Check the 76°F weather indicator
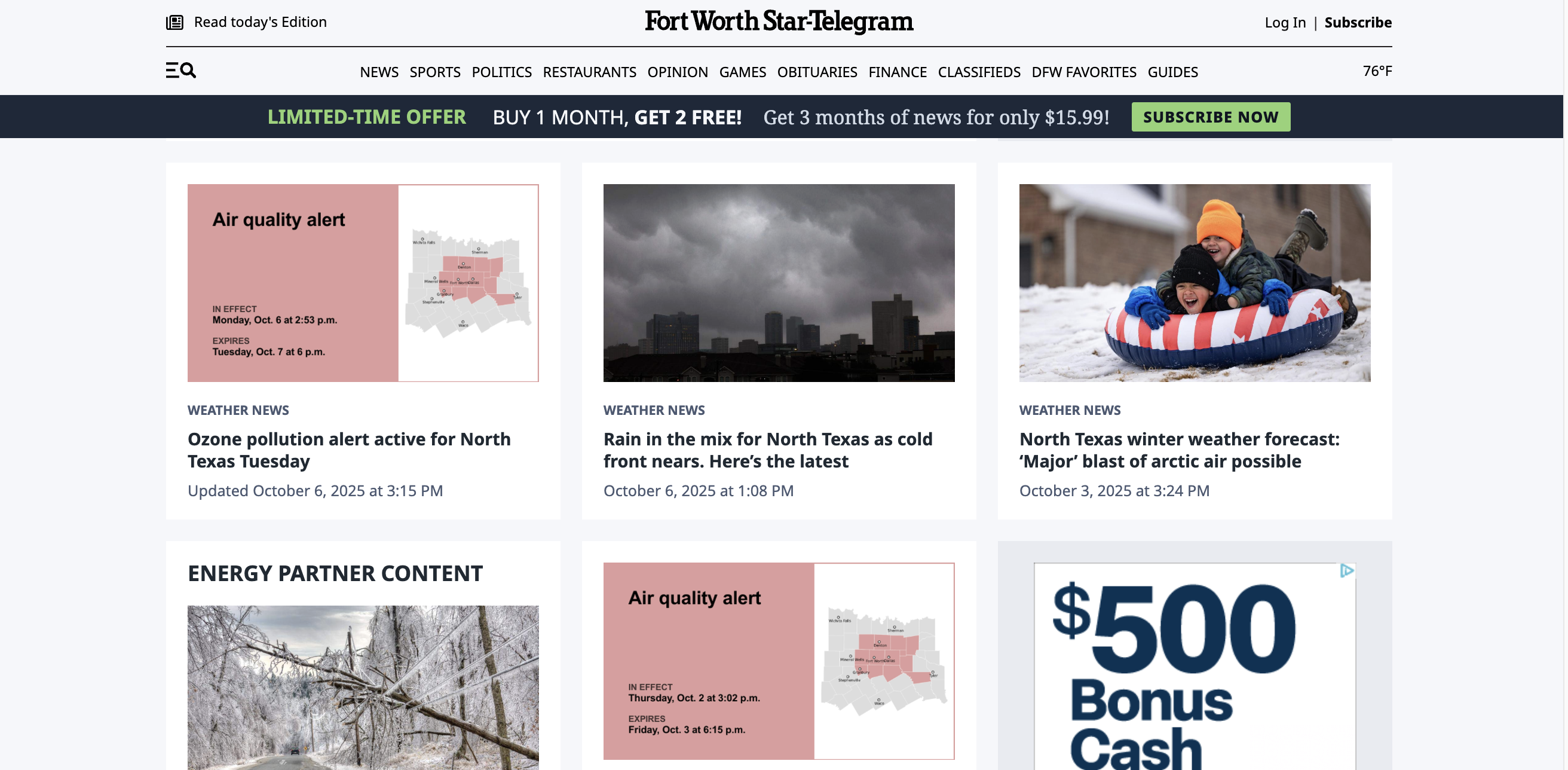The height and width of the screenshot is (770, 1568). (x=1377, y=71)
